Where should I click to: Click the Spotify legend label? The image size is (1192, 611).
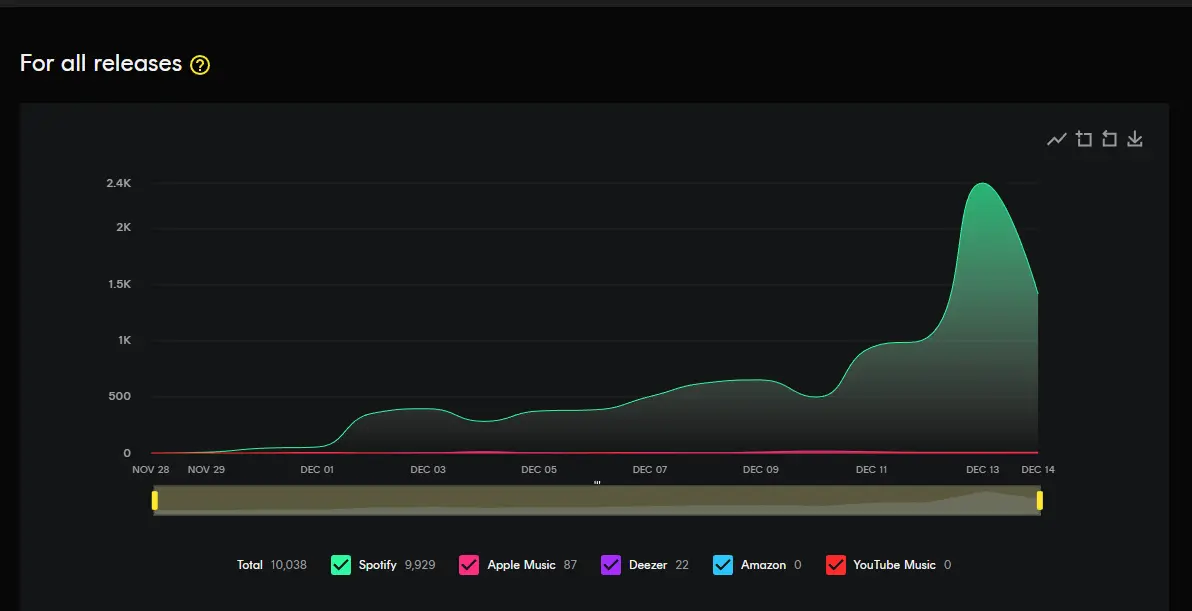click(378, 565)
